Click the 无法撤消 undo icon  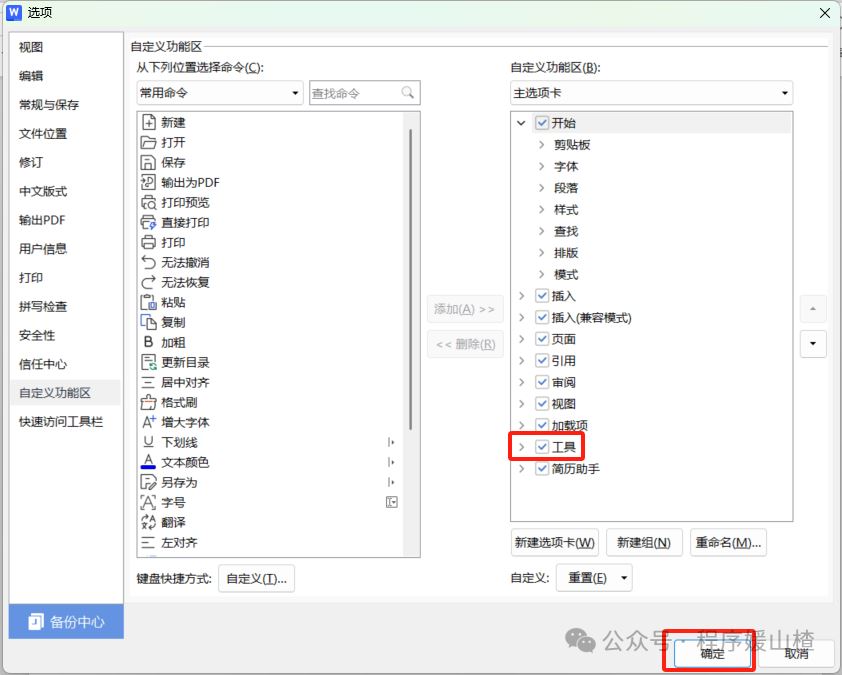(148, 262)
